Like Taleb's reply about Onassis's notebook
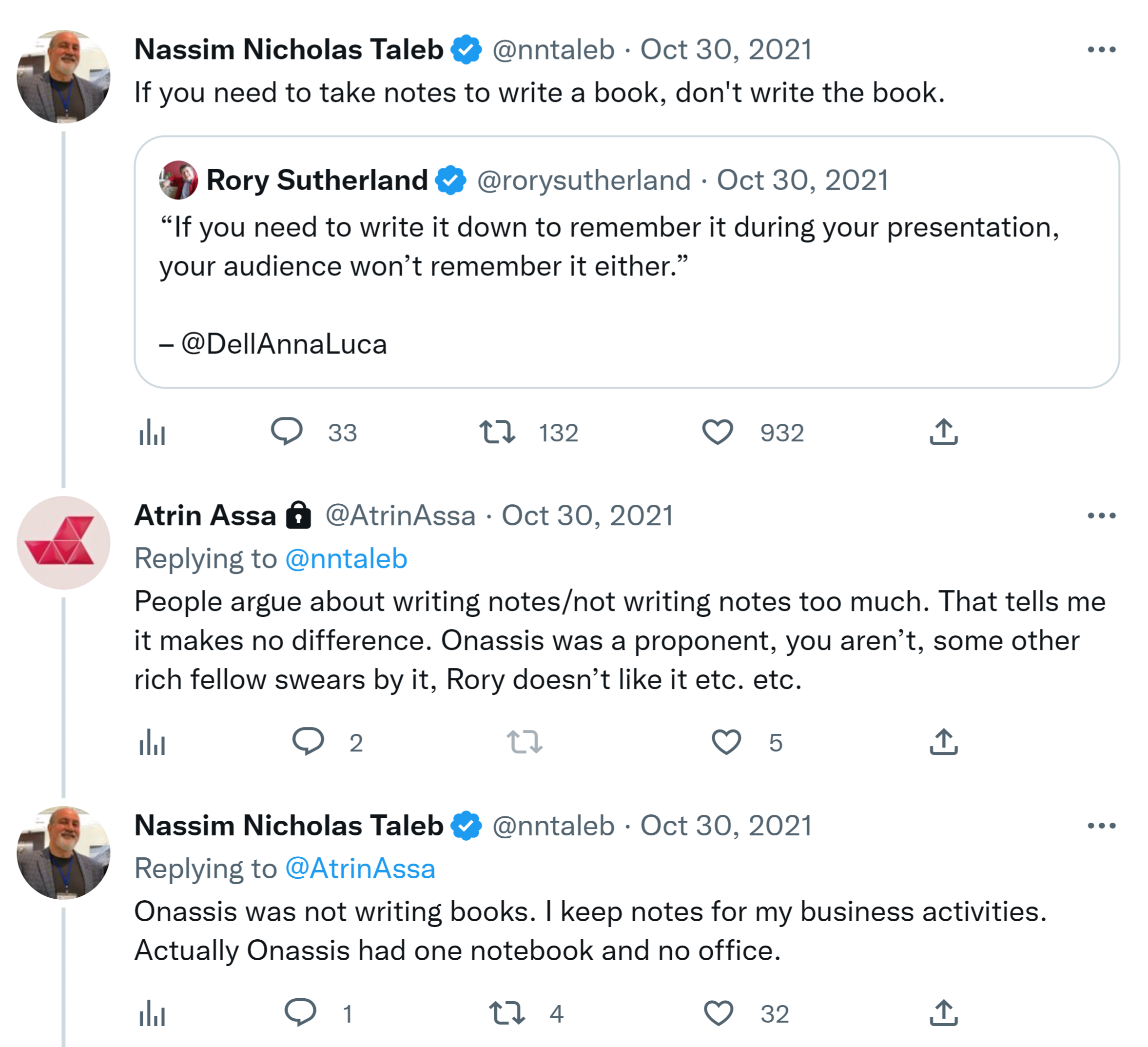The image size is (1148, 1047). coord(719,1013)
